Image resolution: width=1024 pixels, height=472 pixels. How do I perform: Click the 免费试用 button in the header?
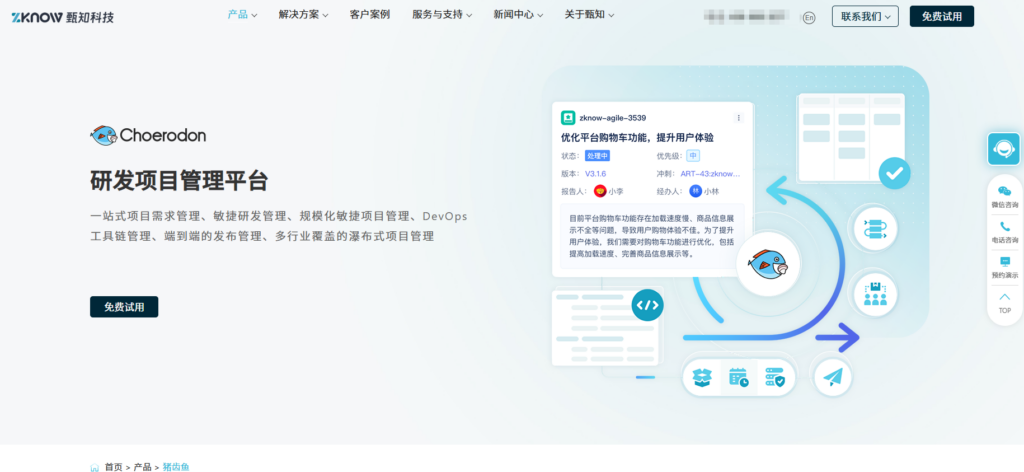pyautogui.click(x=941, y=16)
